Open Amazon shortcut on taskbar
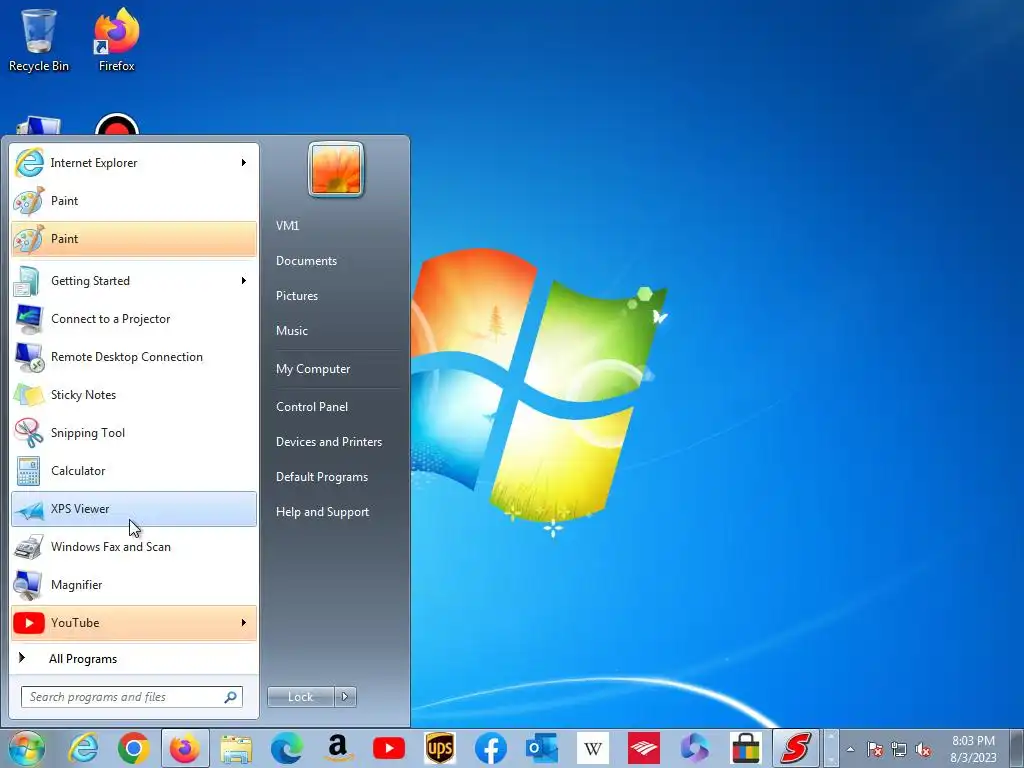Viewport: 1024px width, 768px height. click(338, 748)
